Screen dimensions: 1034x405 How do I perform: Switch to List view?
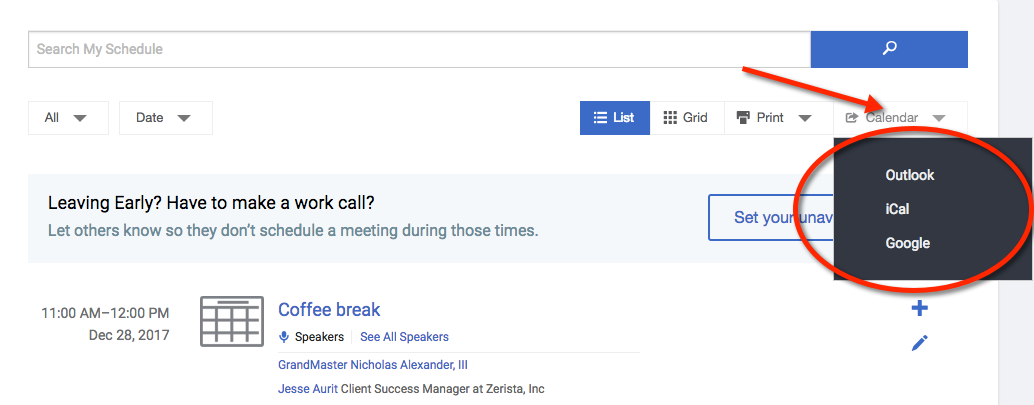pos(615,118)
